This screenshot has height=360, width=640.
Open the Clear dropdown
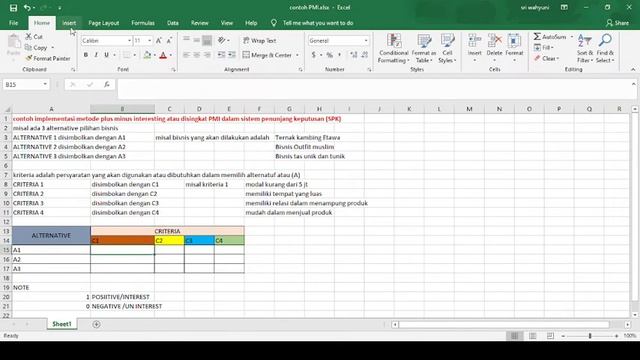tap(546, 58)
